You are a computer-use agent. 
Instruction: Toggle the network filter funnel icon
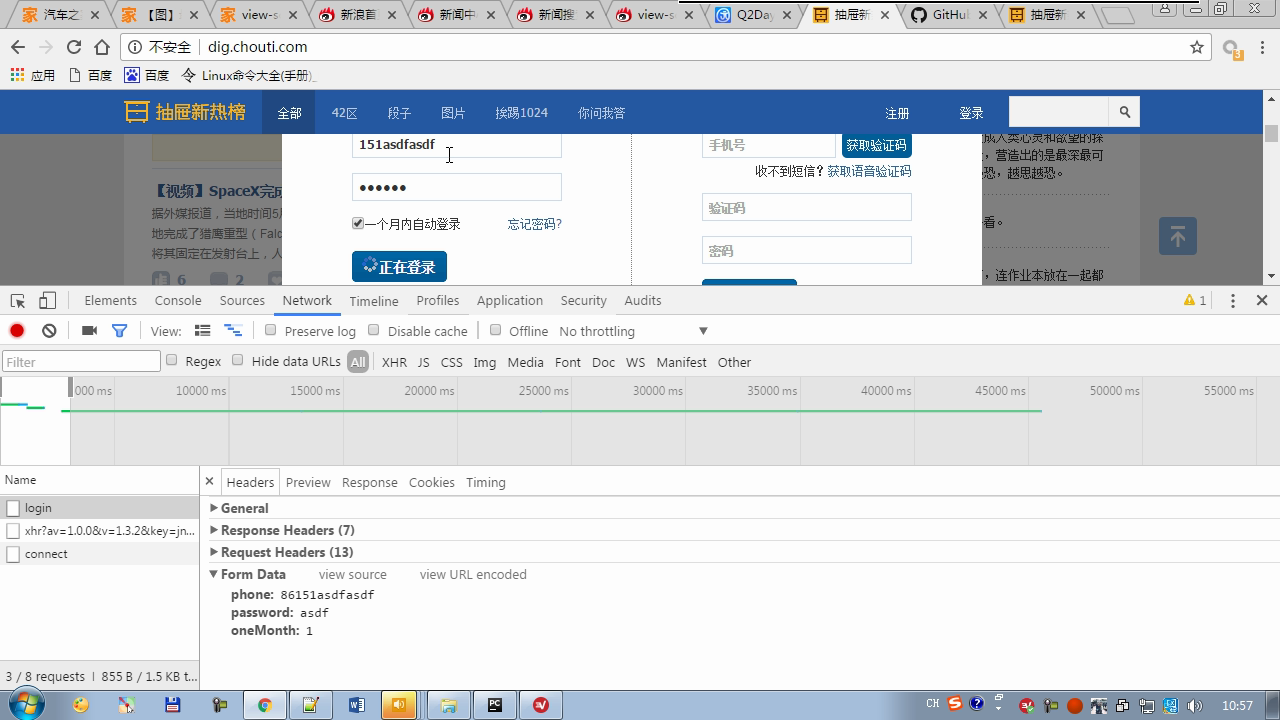pyautogui.click(x=119, y=331)
